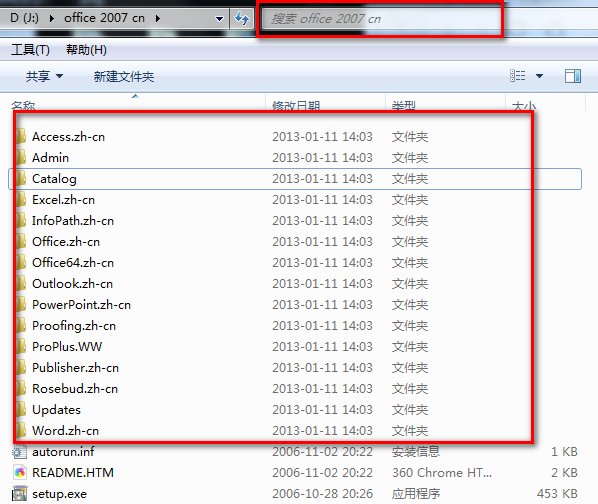The image size is (598, 504).
Task: Toggle the preview pane icon
Action: (x=573, y=76)
